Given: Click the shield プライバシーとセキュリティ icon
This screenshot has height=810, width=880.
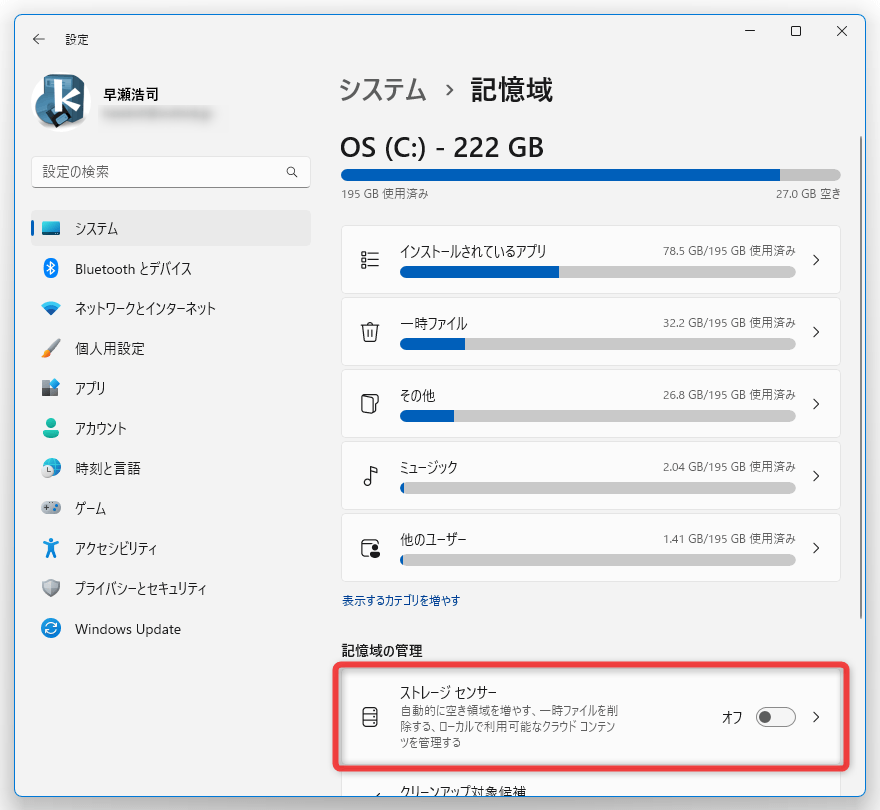Looking at the screenshot, I should pos(51,588).
